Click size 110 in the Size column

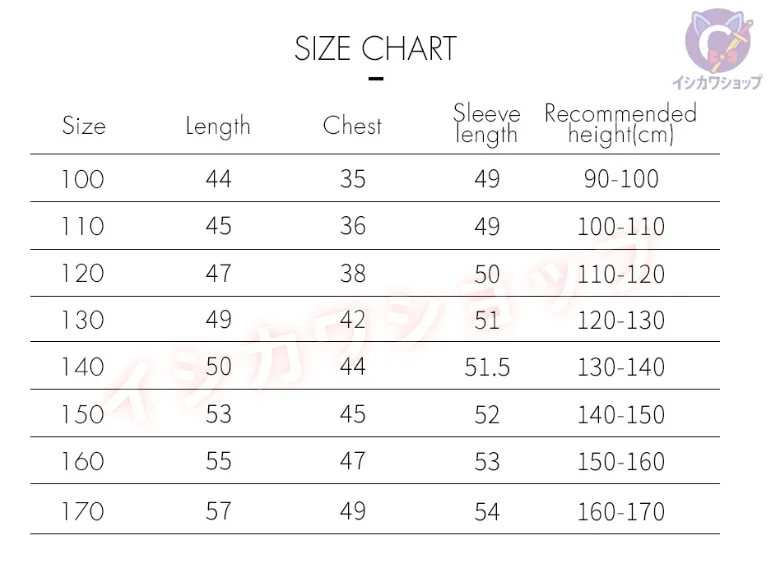point(82,226)
